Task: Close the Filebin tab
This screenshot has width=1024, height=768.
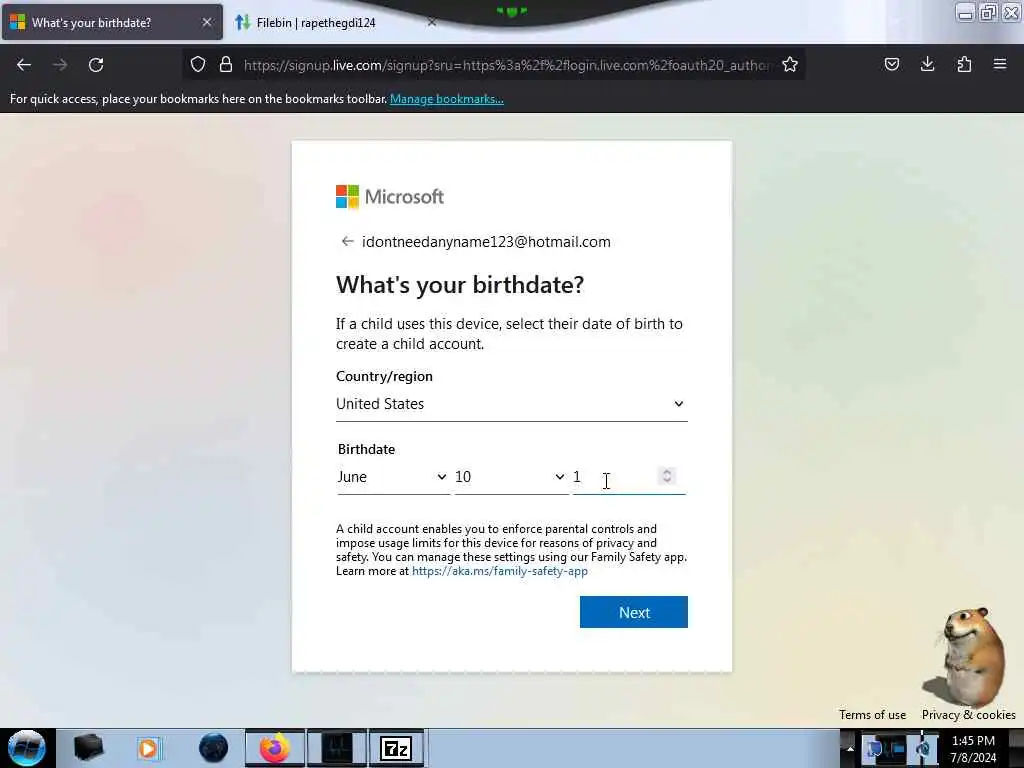Action: 432,22
